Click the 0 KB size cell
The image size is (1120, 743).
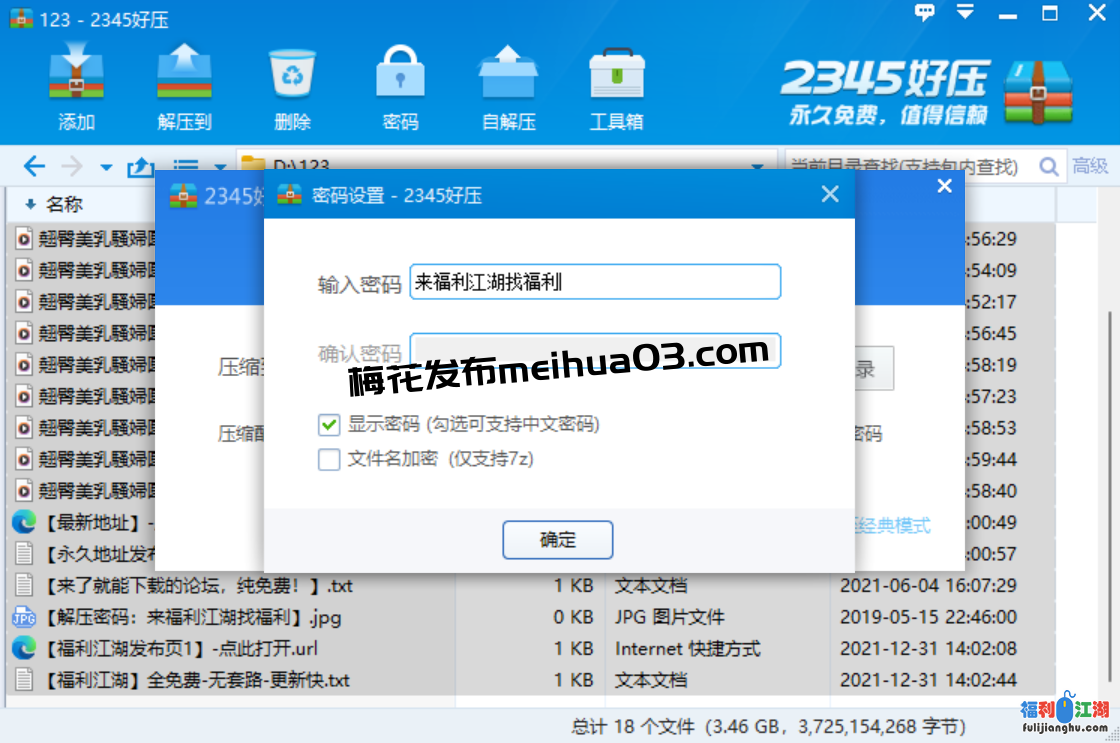click(x=574, y=617)
